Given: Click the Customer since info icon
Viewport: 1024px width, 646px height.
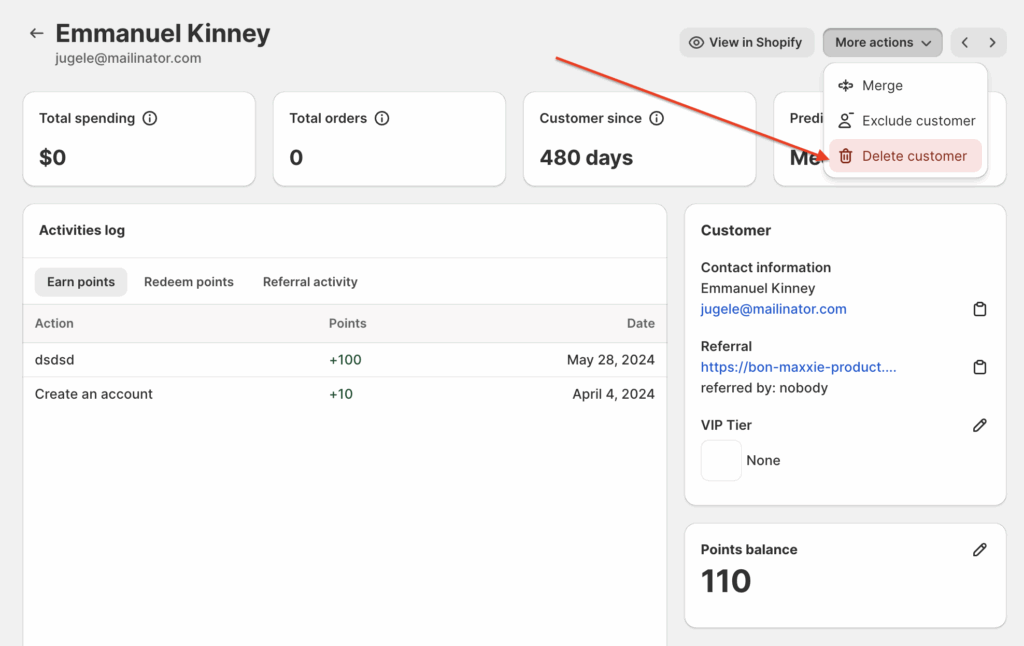Looking at the screenshot, I should click(x=657, y=118).
